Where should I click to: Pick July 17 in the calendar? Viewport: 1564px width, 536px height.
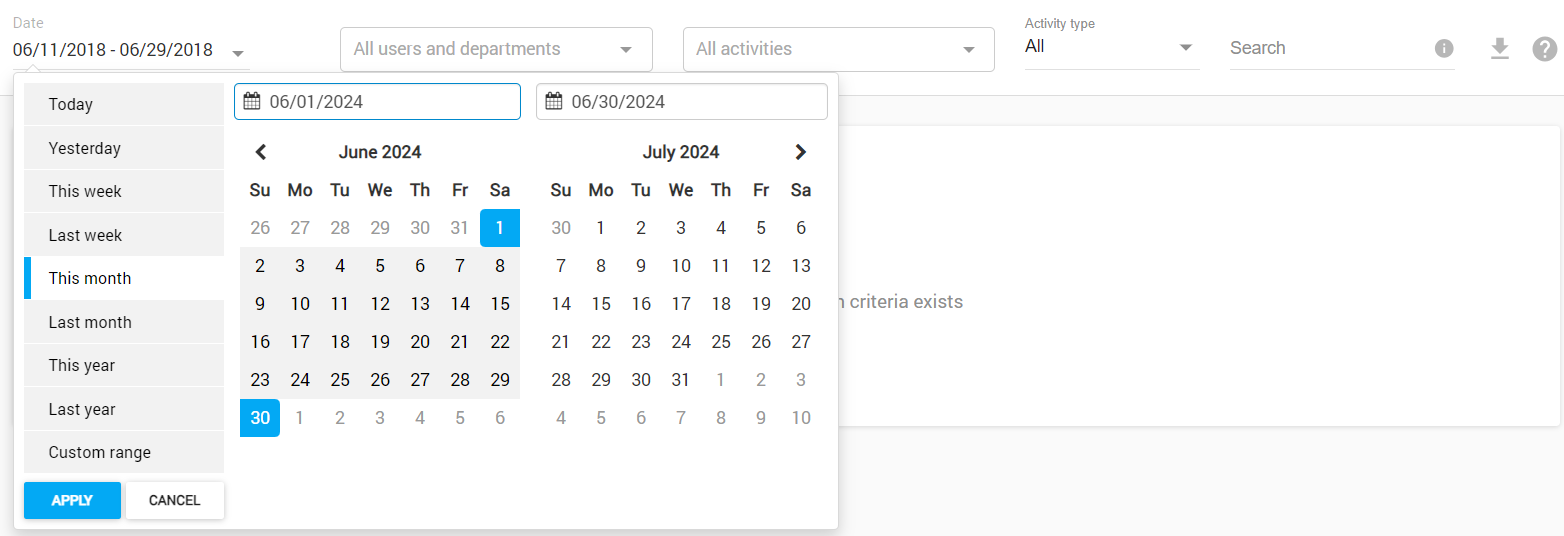pos(681,304)
